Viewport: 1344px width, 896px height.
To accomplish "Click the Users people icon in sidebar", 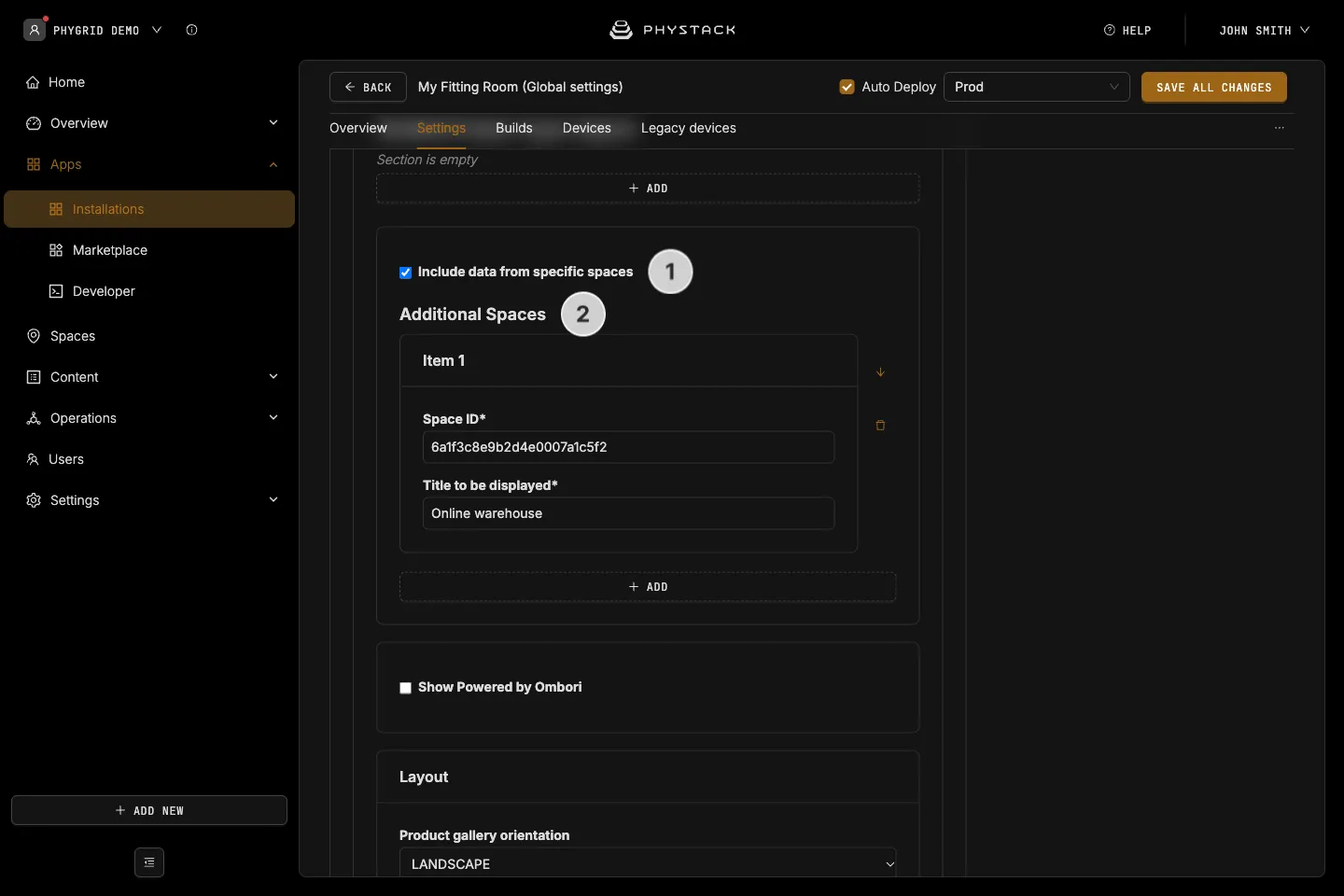I will coord(33,459).
